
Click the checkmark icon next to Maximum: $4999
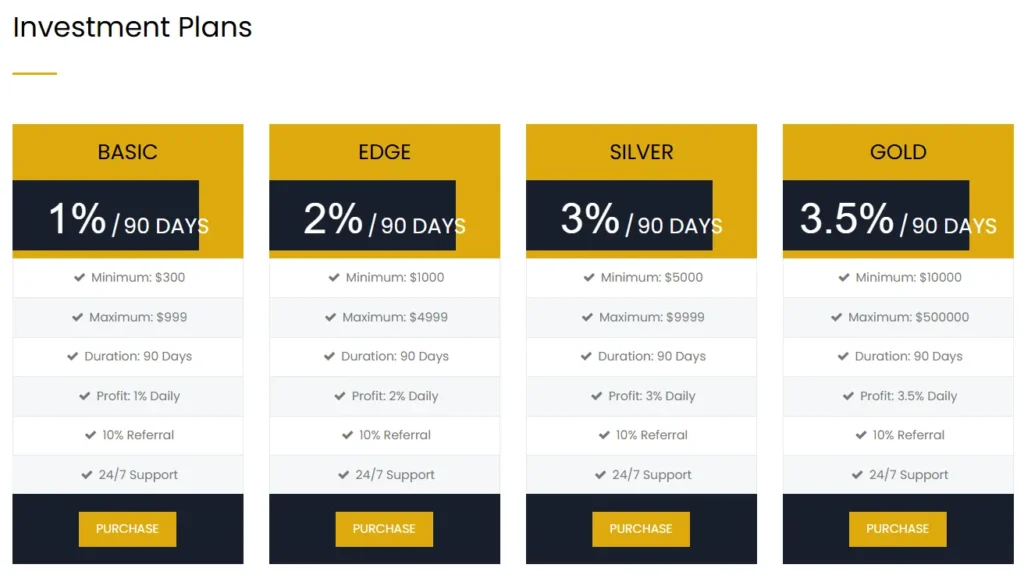[x=330, y=317]
